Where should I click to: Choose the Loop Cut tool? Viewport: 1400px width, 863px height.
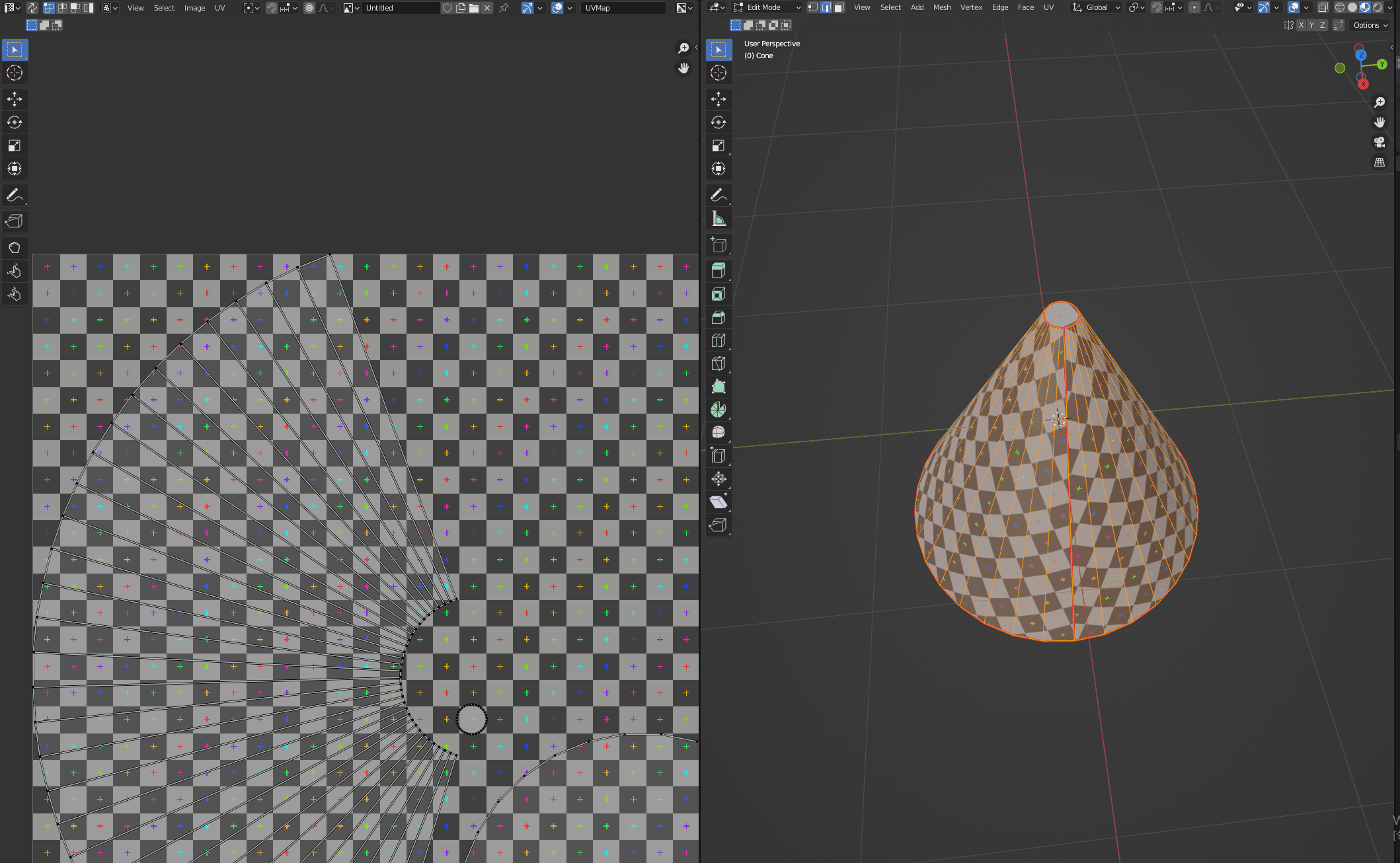pyautogui.click(x=718, y=340)
